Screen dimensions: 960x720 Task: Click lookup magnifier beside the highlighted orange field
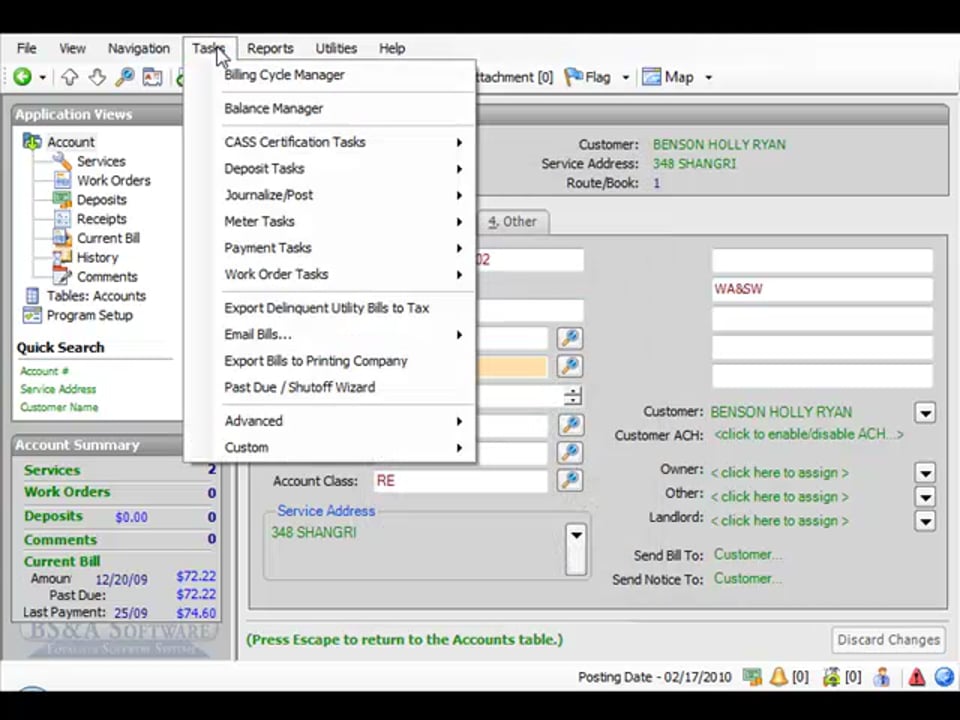[569, 366]
